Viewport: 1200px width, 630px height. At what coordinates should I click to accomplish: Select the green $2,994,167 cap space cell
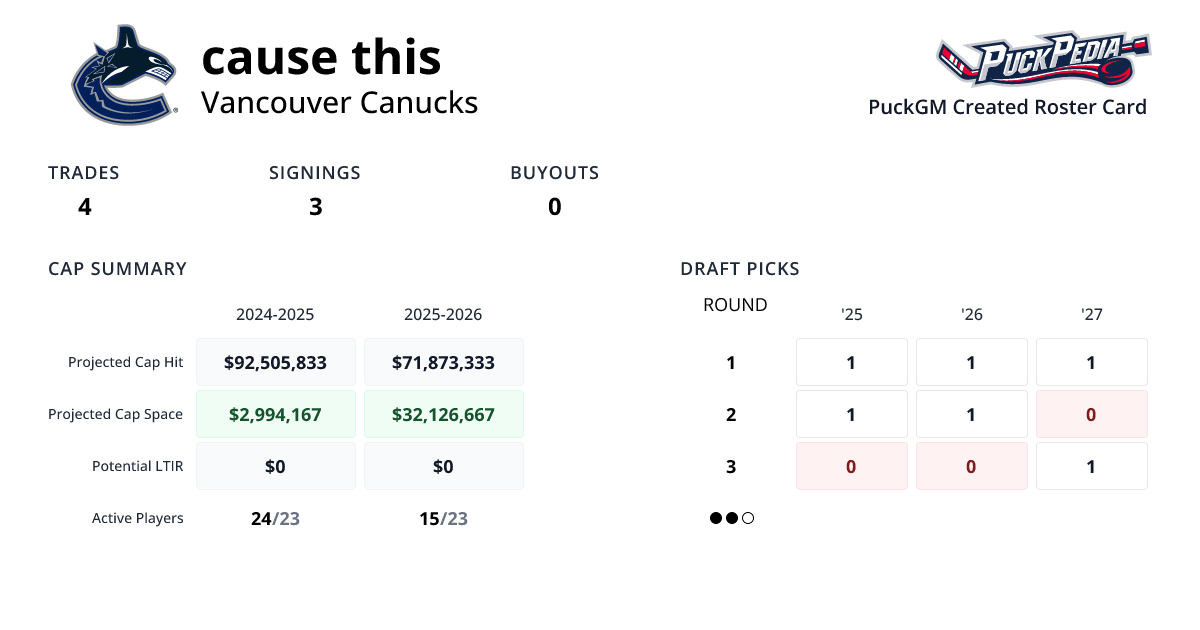click(x=275, y=414)
